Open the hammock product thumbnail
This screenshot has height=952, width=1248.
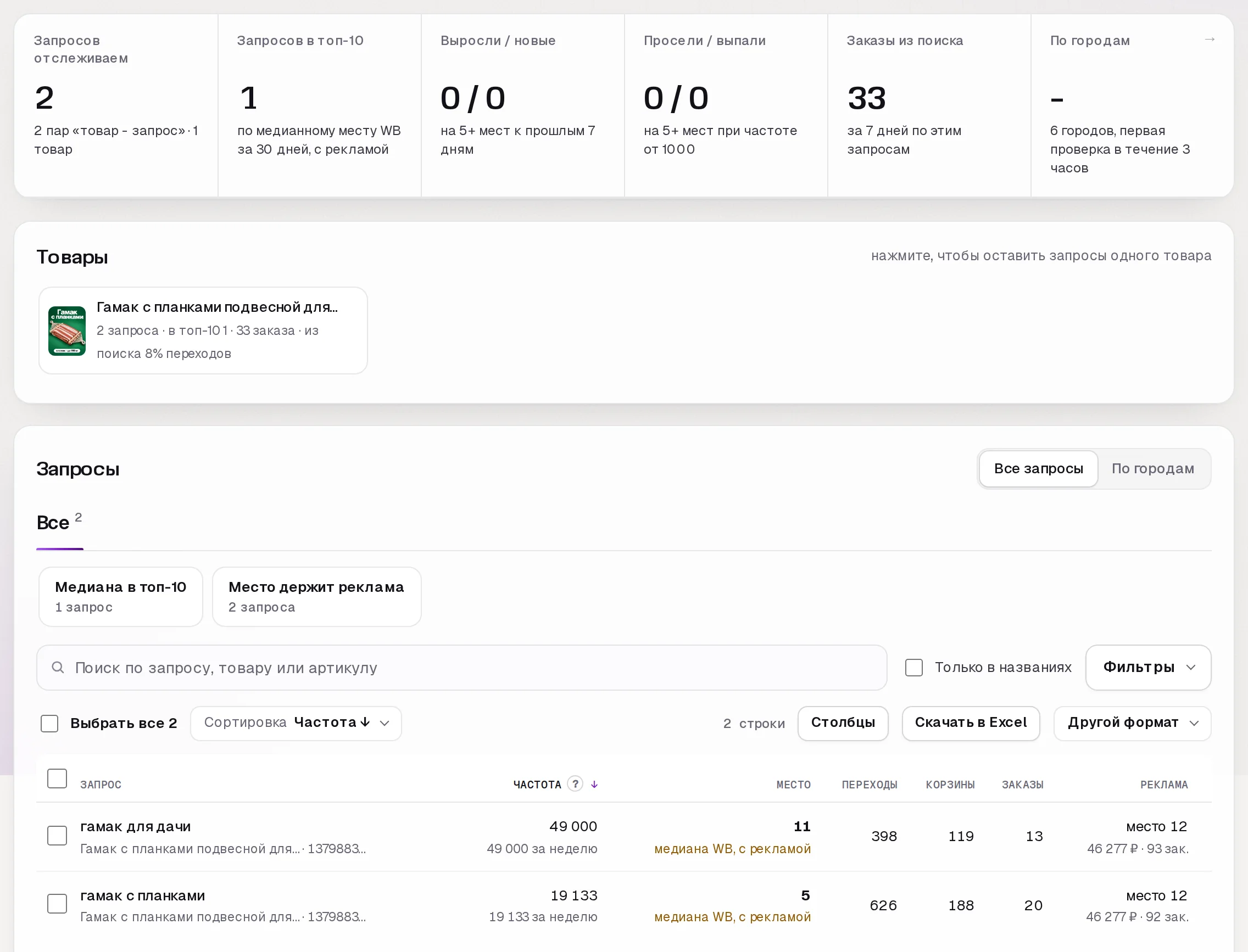[x=67, y=331]
